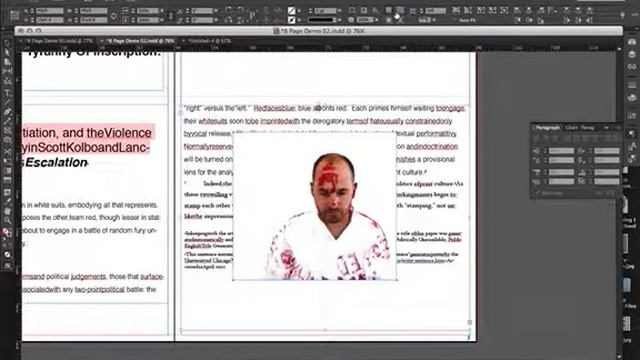Viewport: 640px width, 360px height.
Task: Select the Scissors tool
Action: [7, 151]
